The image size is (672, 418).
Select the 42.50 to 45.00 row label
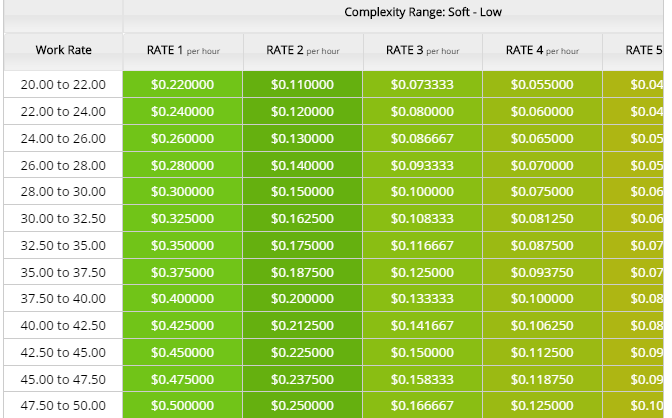coord(63,353)
